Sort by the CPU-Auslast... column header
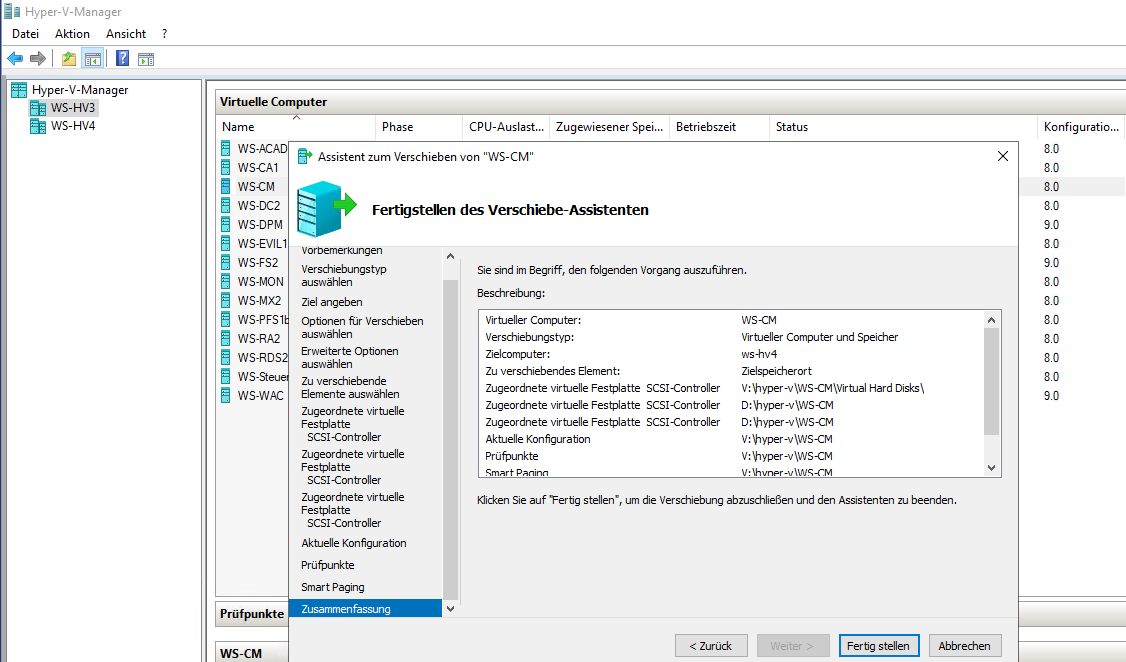Viewport: 1126px width, 662px height. click(506, 127)
